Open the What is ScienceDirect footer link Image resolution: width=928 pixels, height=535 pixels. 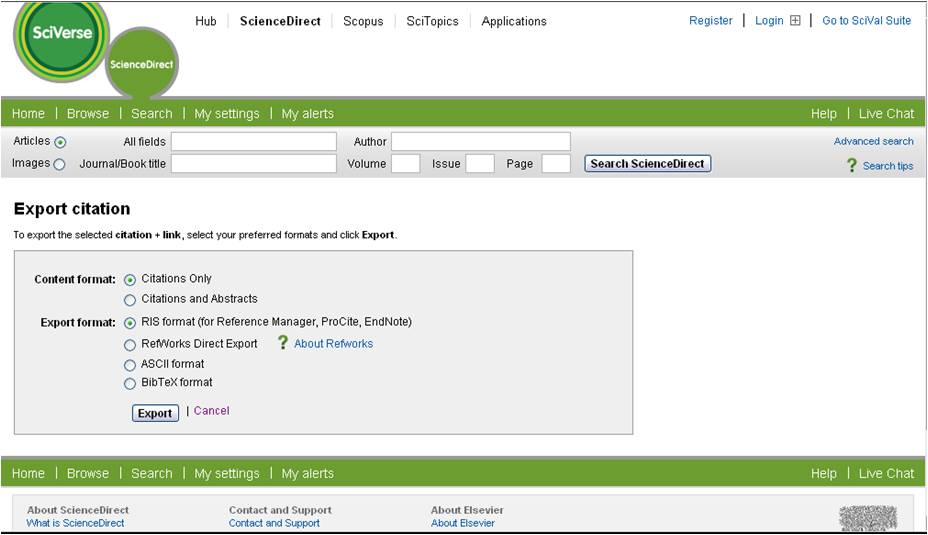point(75,523)
